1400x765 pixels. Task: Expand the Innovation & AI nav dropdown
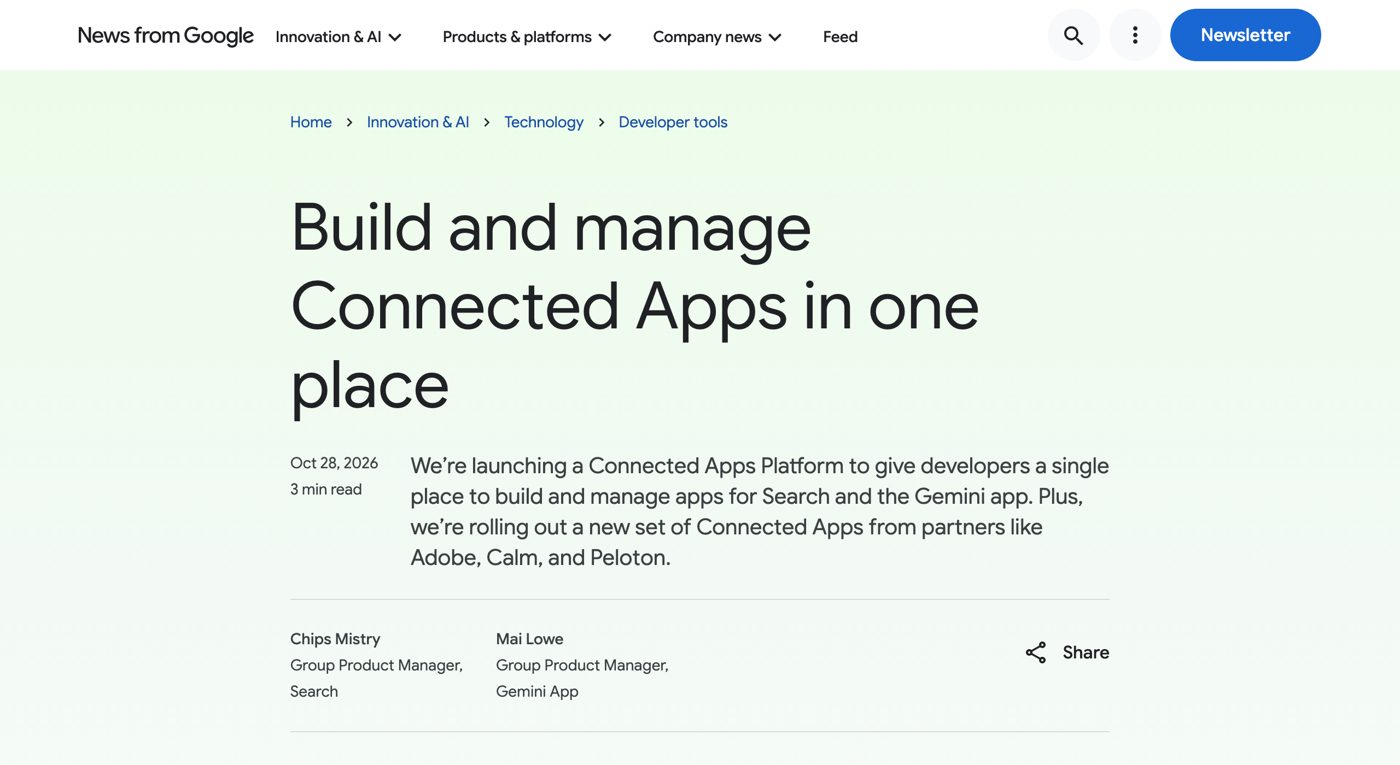[x=339, y=37]
